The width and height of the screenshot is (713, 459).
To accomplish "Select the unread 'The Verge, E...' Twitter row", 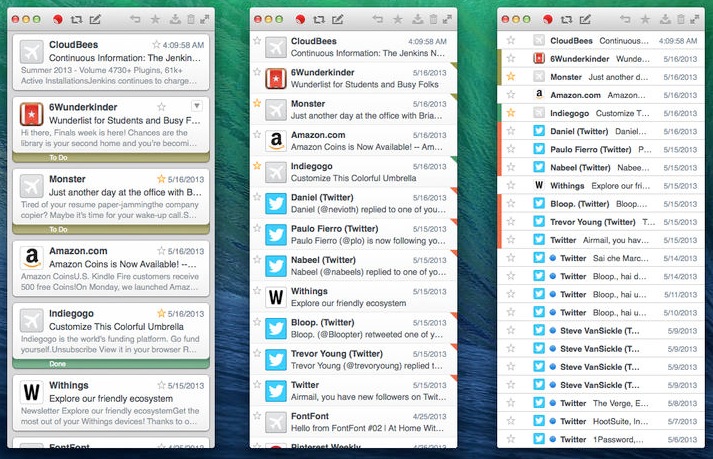I will pos(601,403).
